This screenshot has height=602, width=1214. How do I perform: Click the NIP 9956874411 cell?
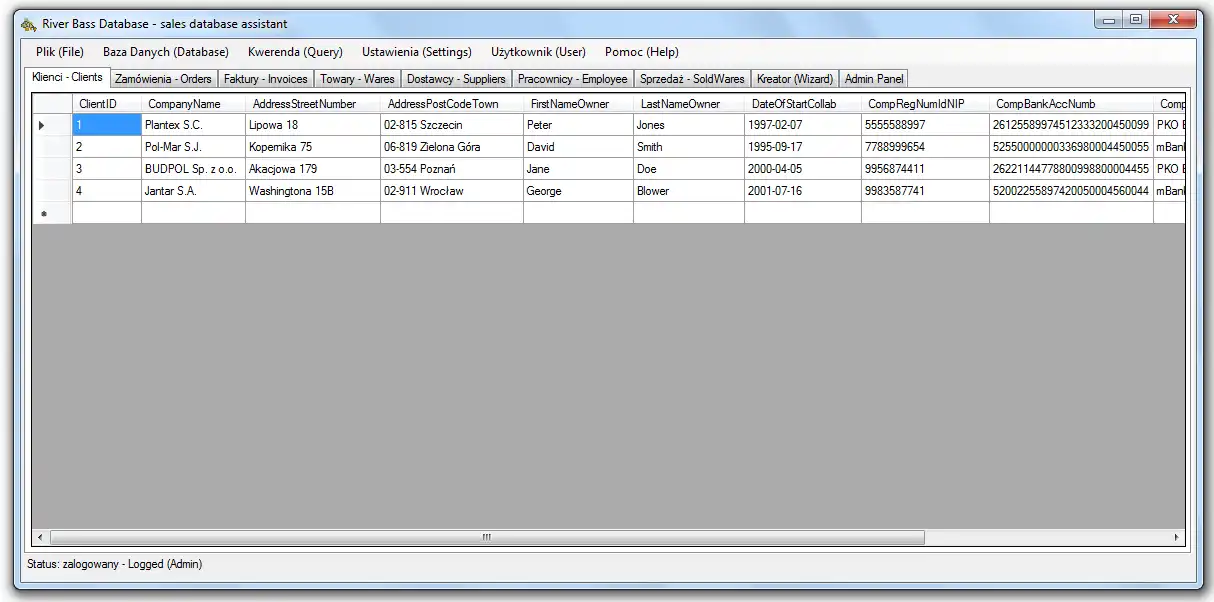coord(925,169)
